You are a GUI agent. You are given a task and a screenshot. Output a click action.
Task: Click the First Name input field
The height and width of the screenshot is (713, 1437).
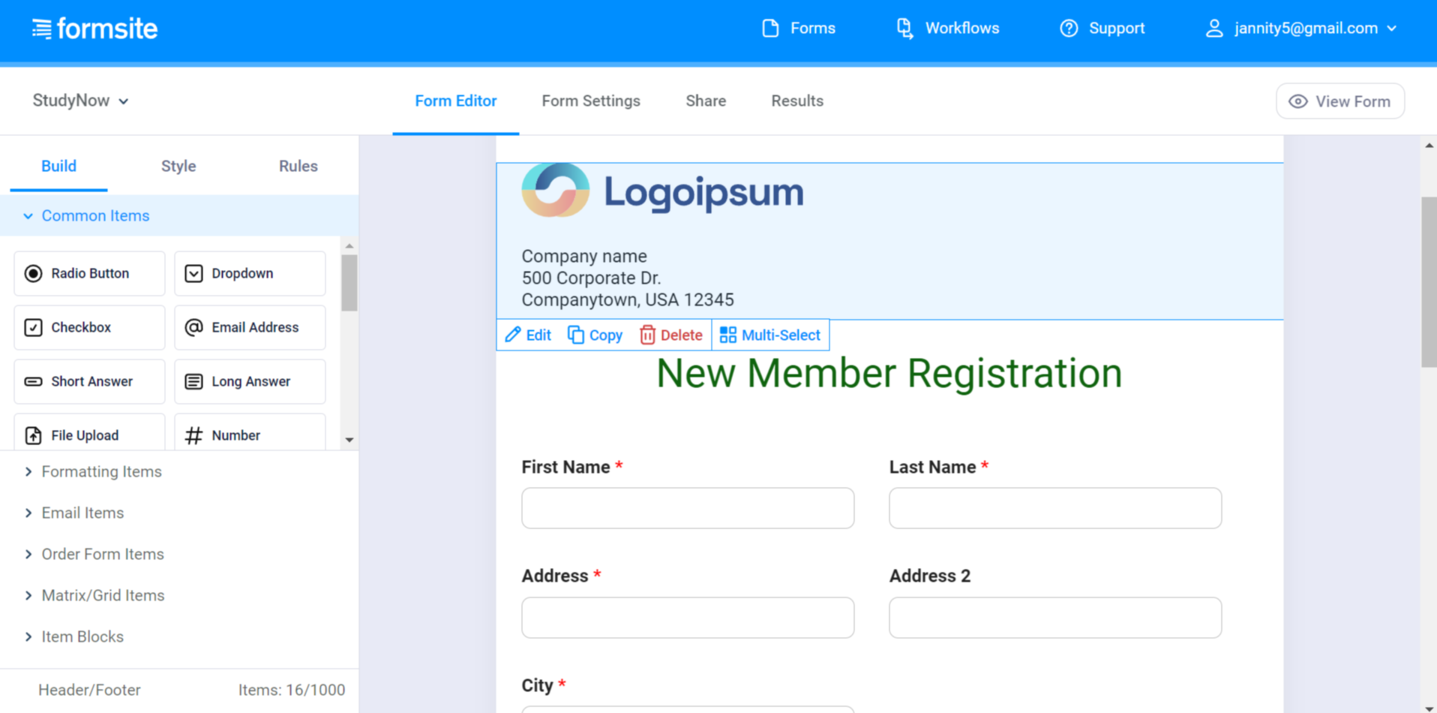pyautogui.click(x=687, y=508)
